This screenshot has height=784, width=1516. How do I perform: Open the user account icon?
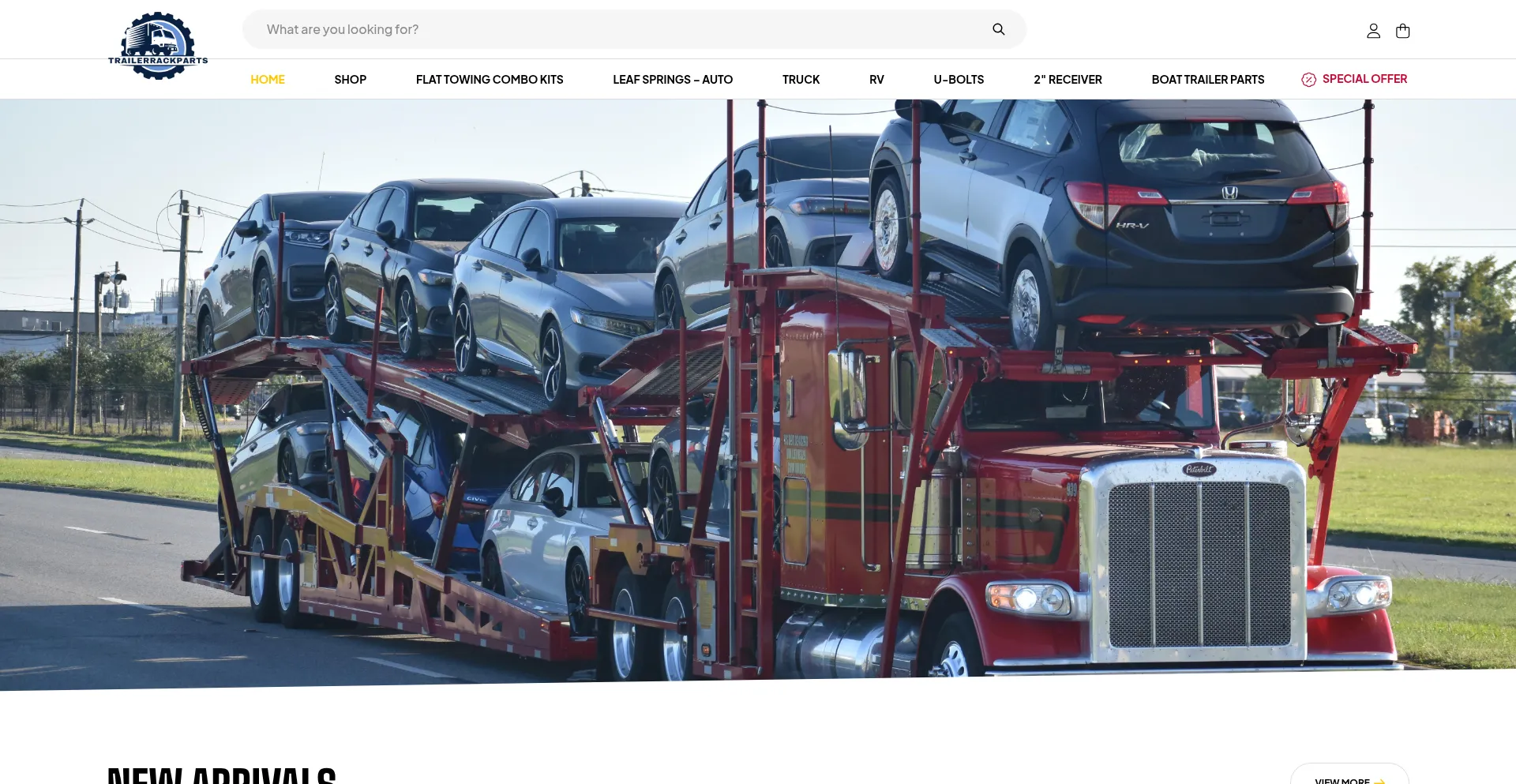pos(1373,31)
